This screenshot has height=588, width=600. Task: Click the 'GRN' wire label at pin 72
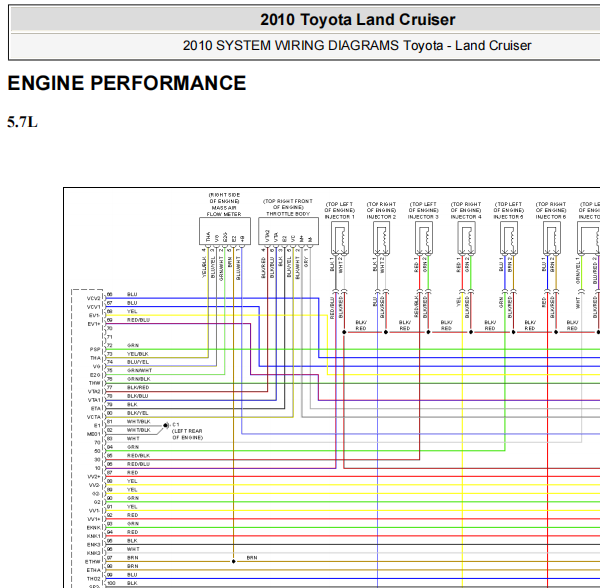[x=133, y=345]
